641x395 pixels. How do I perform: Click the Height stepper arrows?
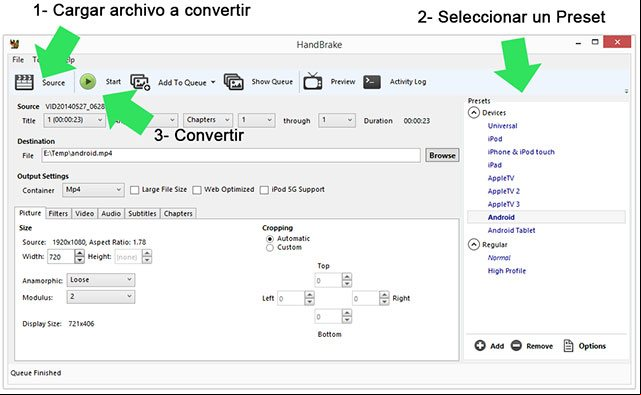point(147,257)
